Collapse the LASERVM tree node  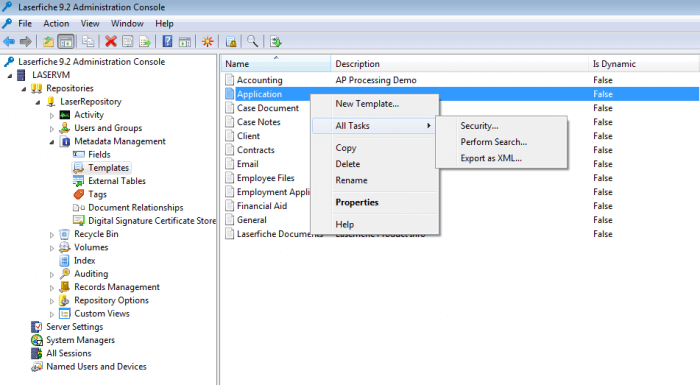[x=10, y=75]
